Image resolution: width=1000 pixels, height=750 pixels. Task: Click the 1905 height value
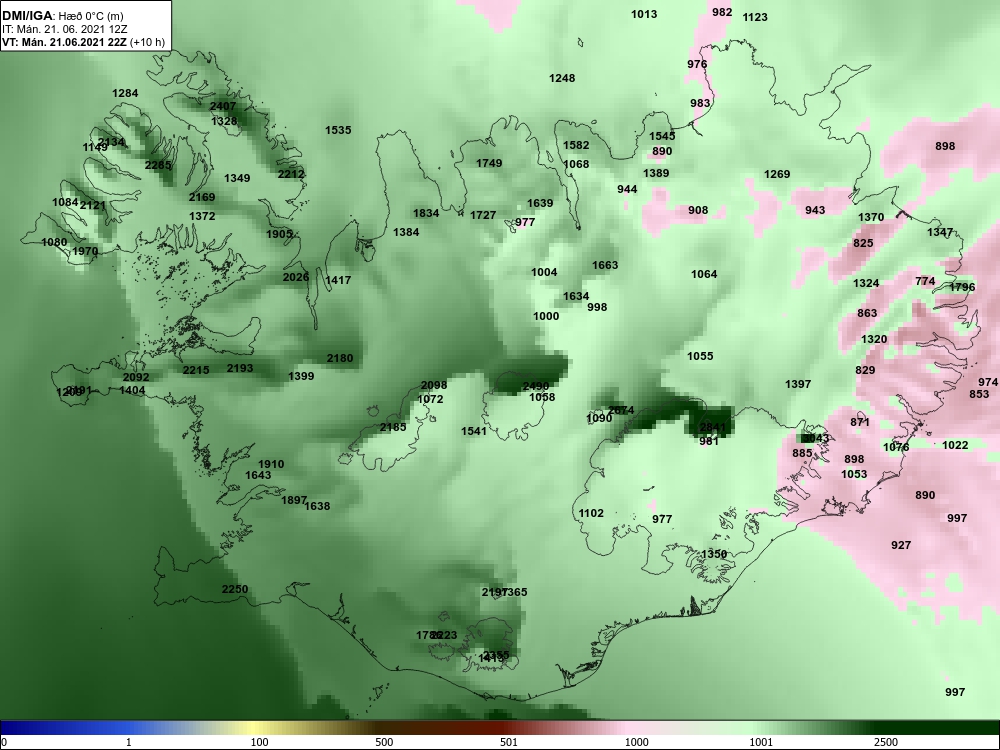coord(279,234)
